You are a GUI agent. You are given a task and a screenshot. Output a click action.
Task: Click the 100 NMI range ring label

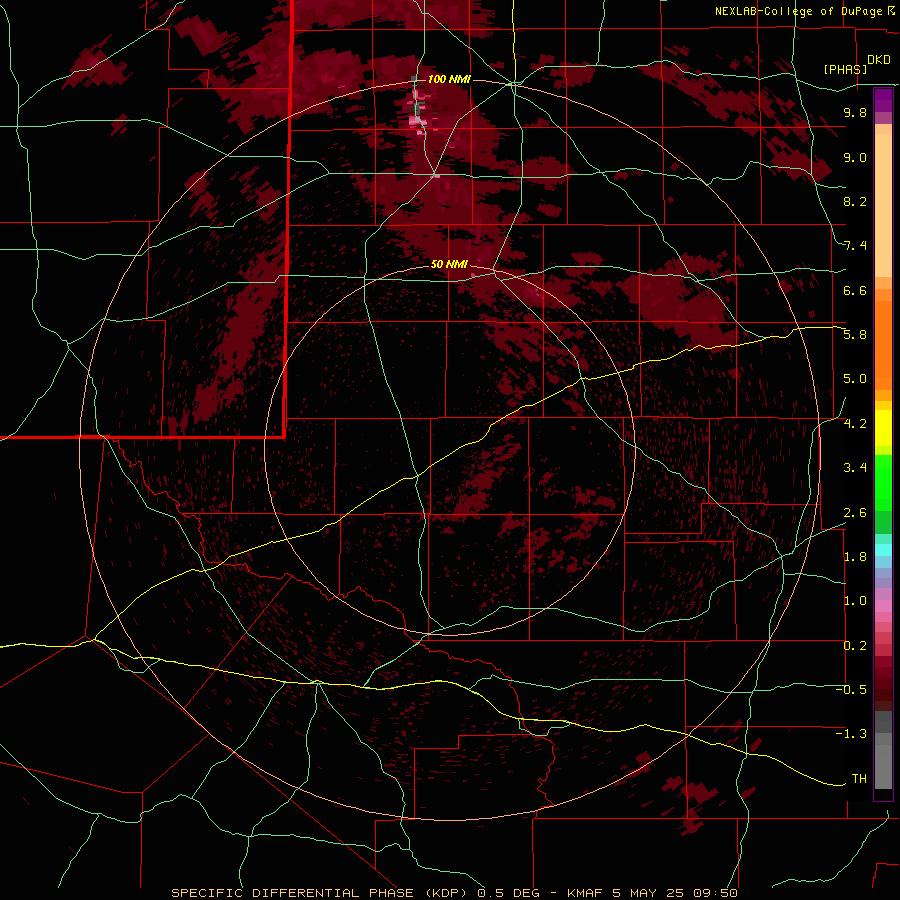pos(449,79)
